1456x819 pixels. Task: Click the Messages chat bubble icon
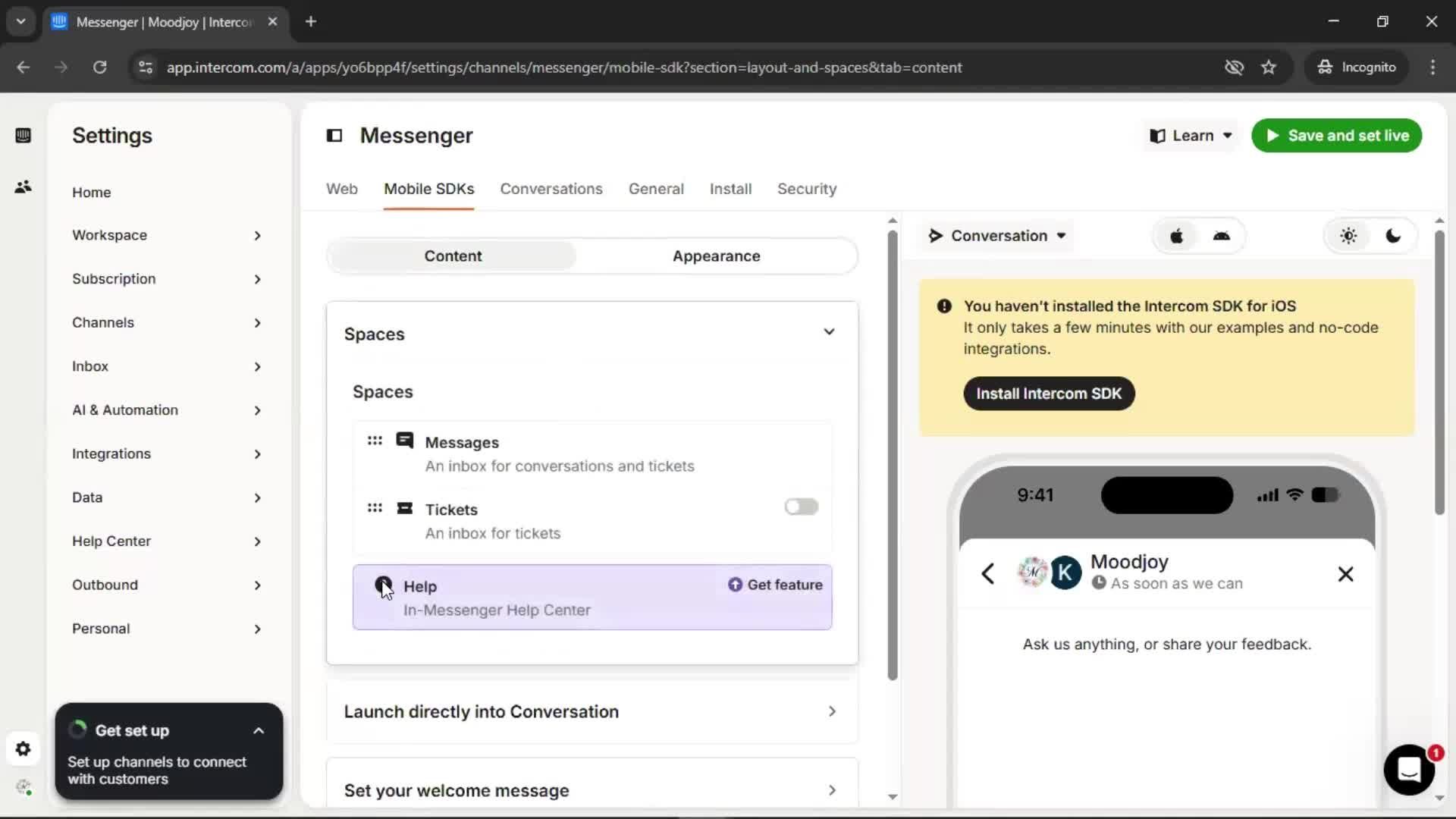405,441
